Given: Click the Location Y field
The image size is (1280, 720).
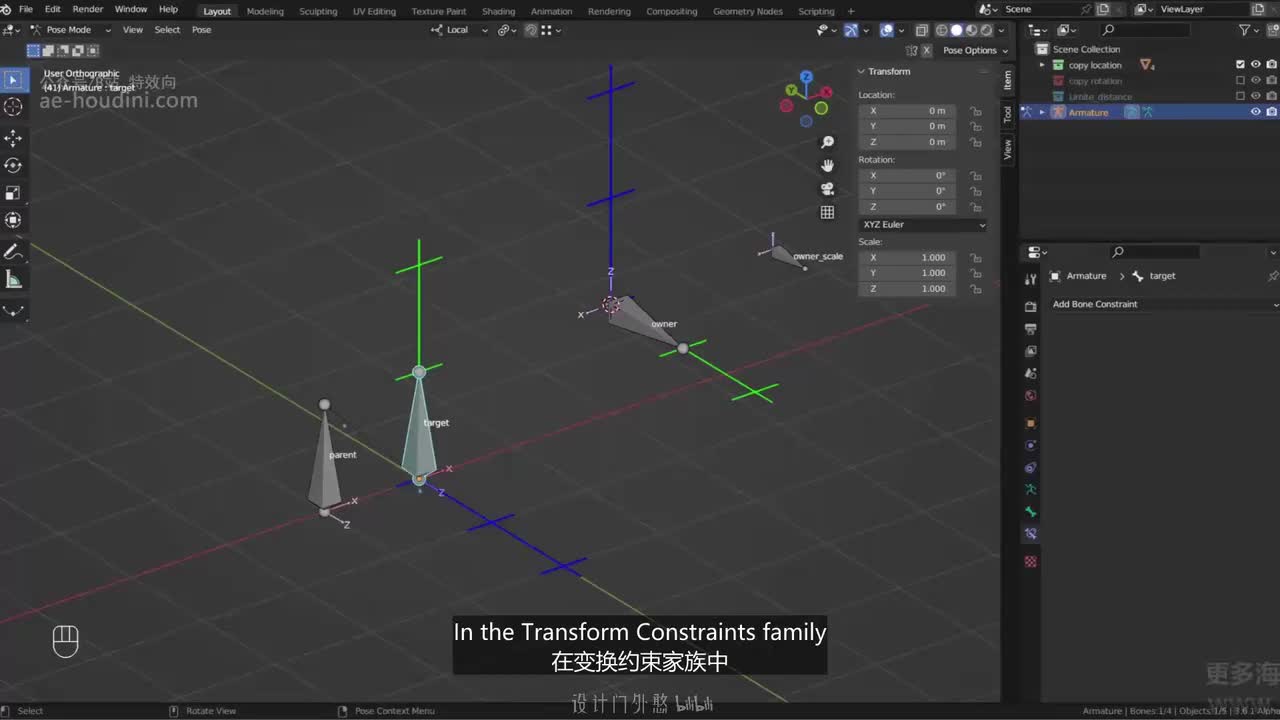Looking at the screenshot, I should pos(909,126).
